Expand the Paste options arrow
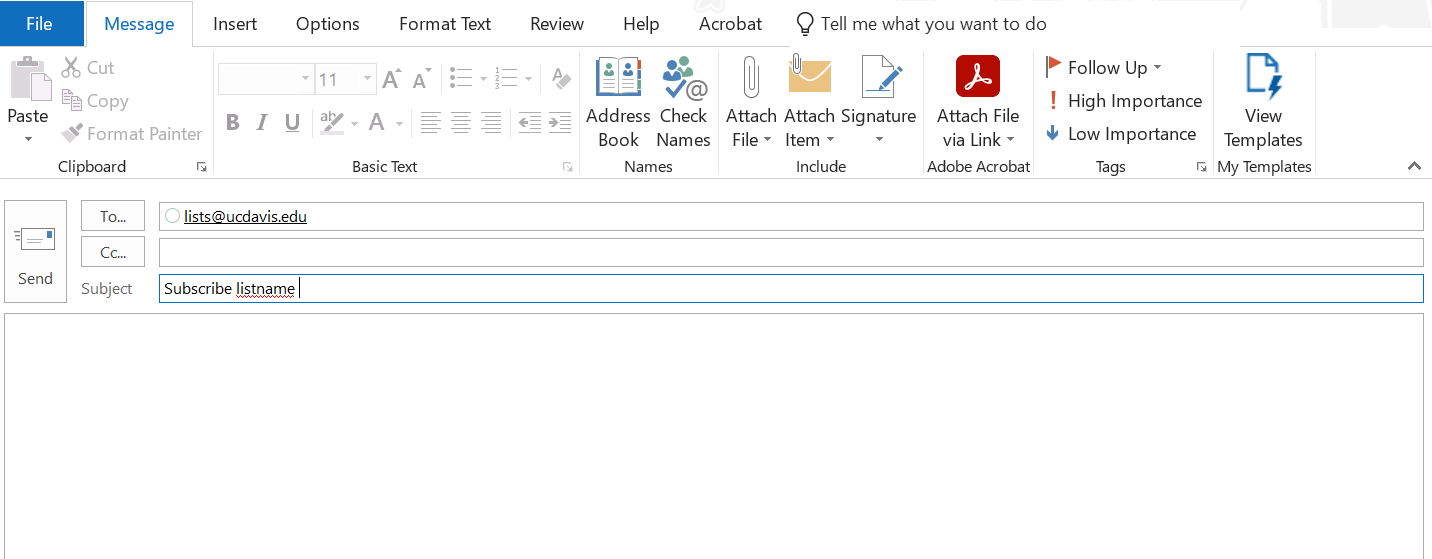1432x559 pixels. point(28,139)
